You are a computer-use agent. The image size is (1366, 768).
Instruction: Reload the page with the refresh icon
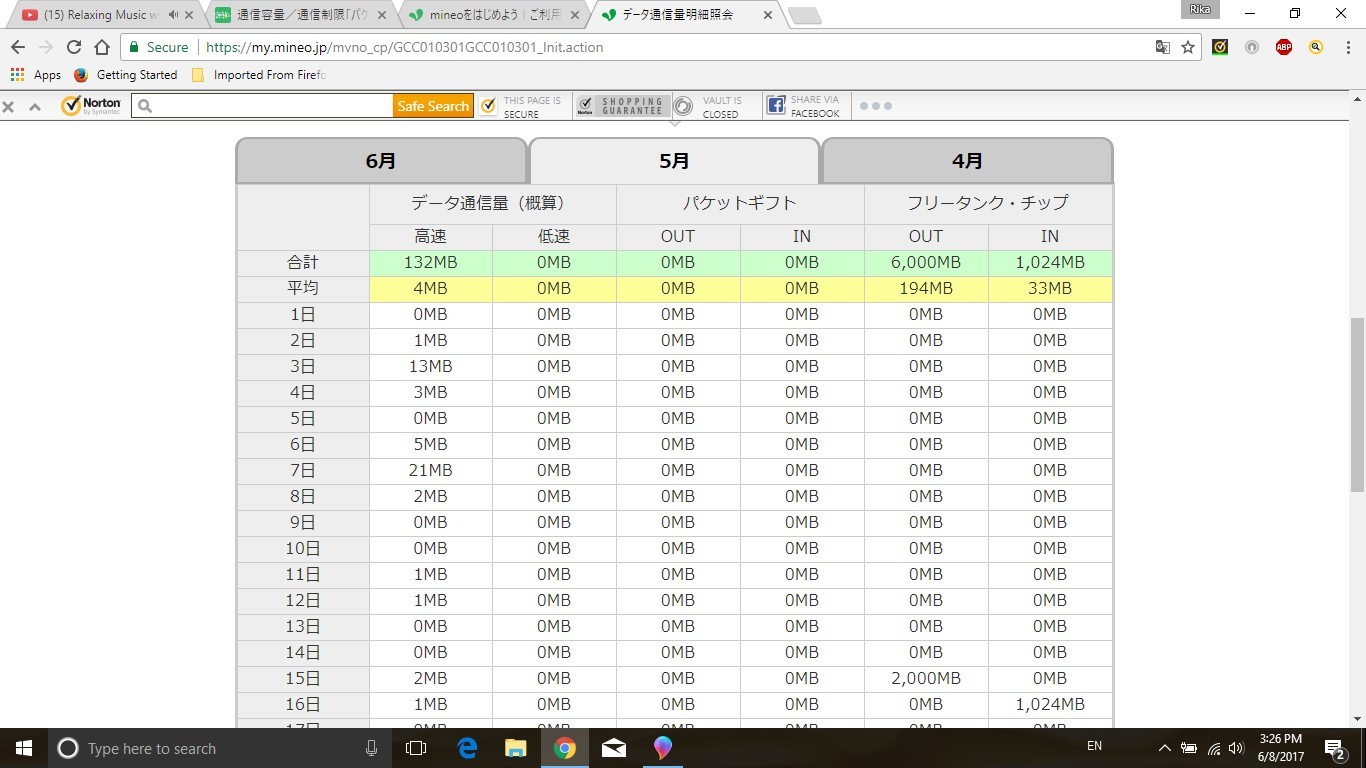point(74,47)
